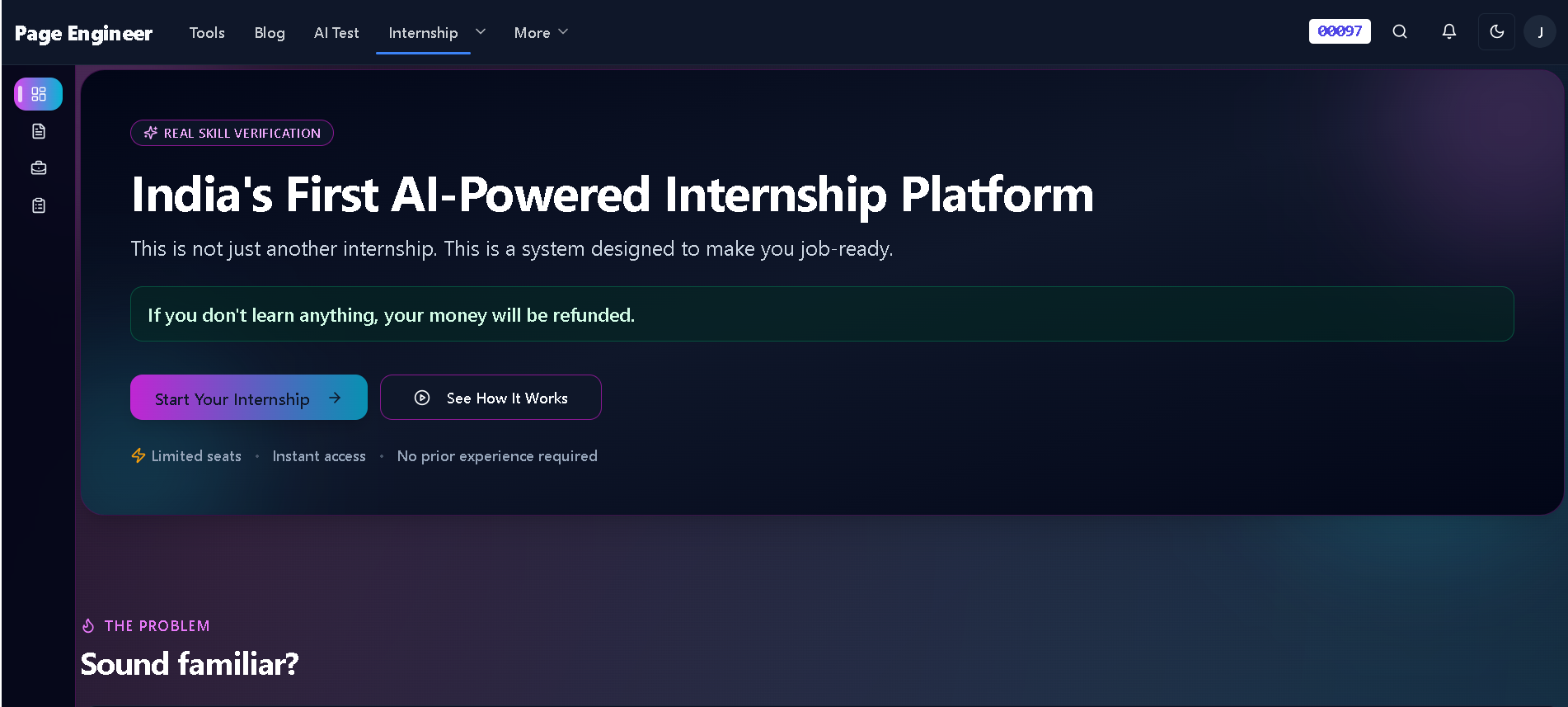
Task: Click the Page Engineer logo
Action: tap(83, 33)
